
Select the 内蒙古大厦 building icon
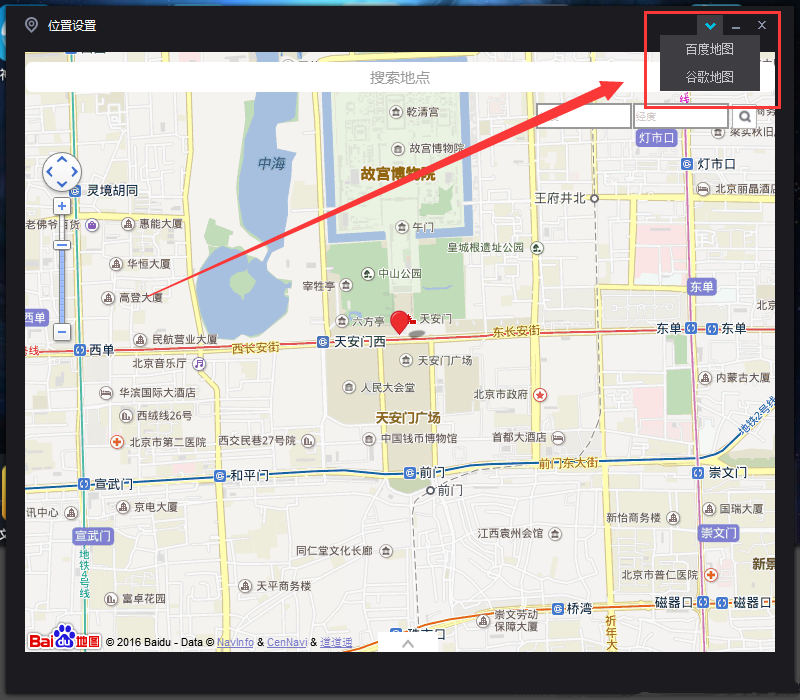pos(705,378)
